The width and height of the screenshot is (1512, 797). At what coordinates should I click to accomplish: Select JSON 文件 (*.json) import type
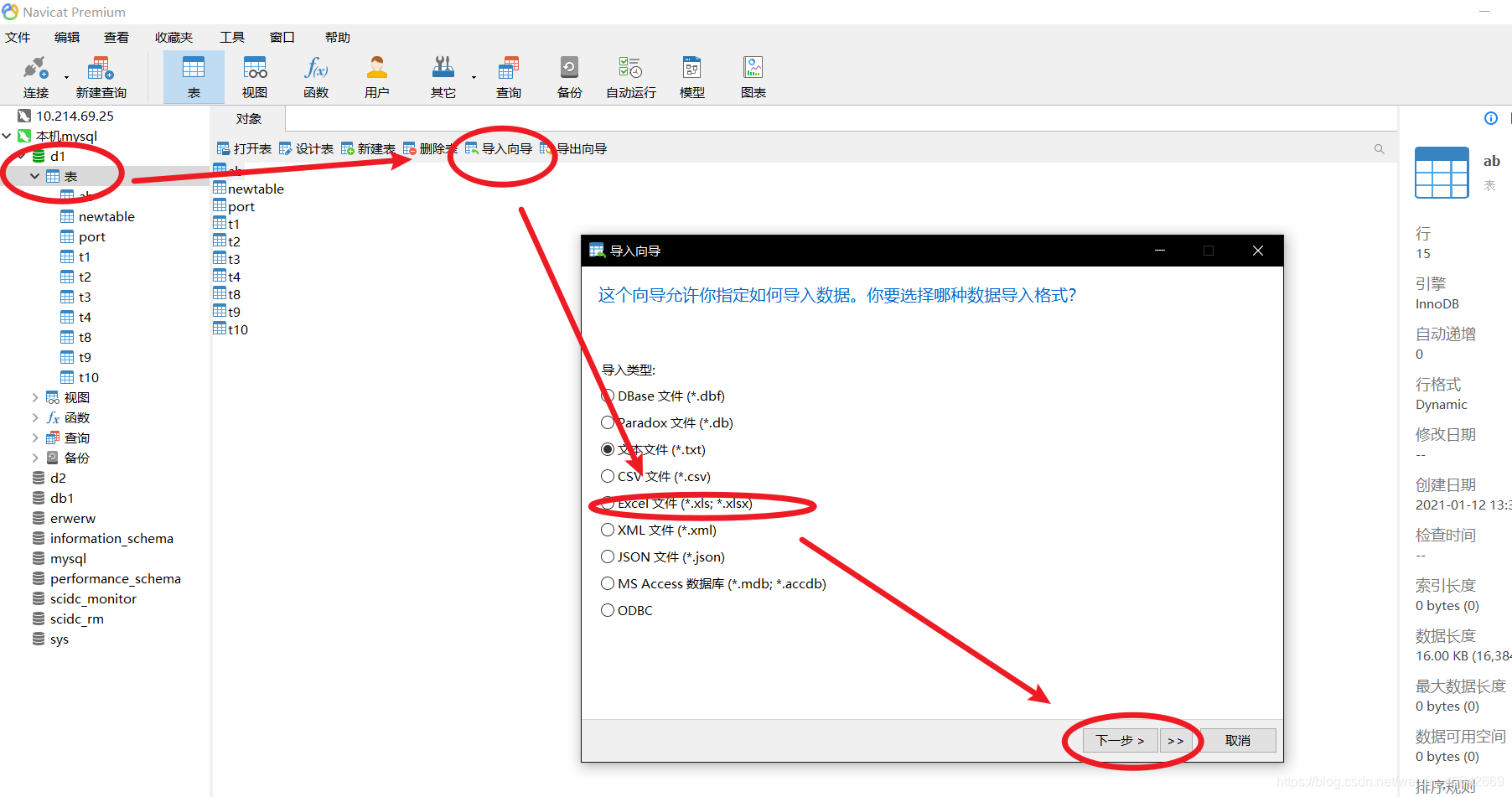click(663, 556)
